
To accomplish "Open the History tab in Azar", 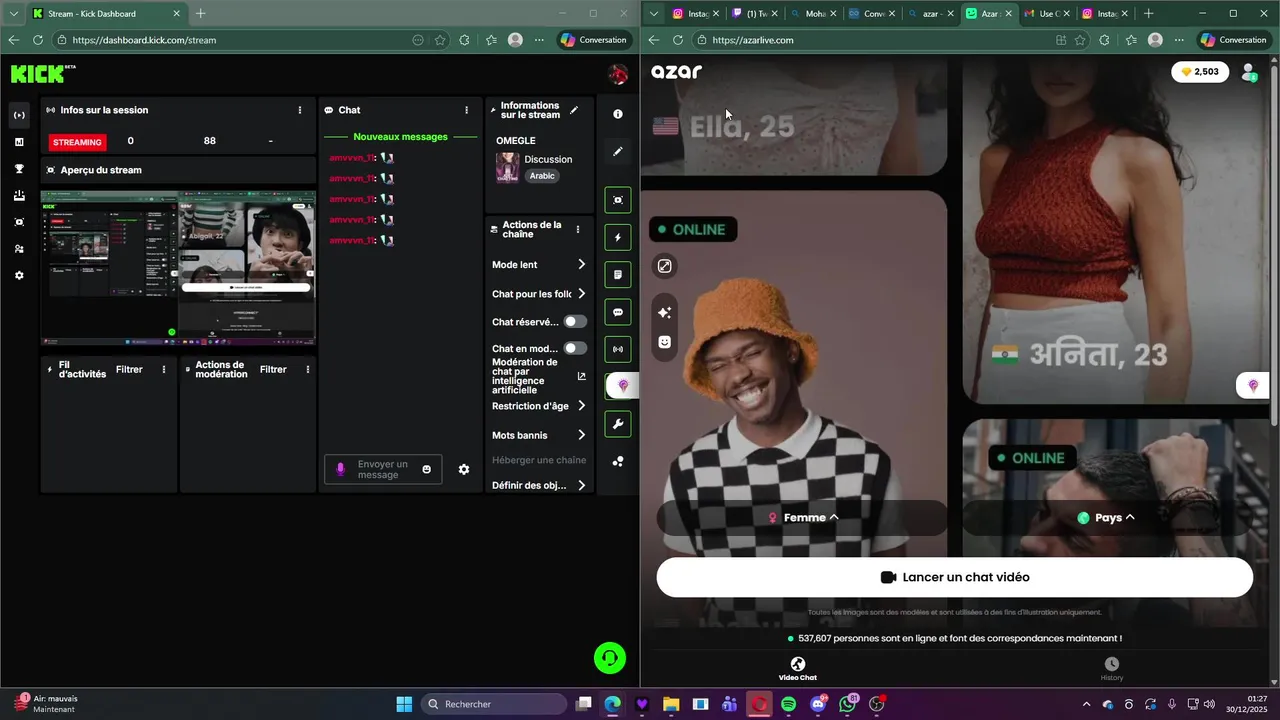I will pyautogui.click(x=1111, y=669).
